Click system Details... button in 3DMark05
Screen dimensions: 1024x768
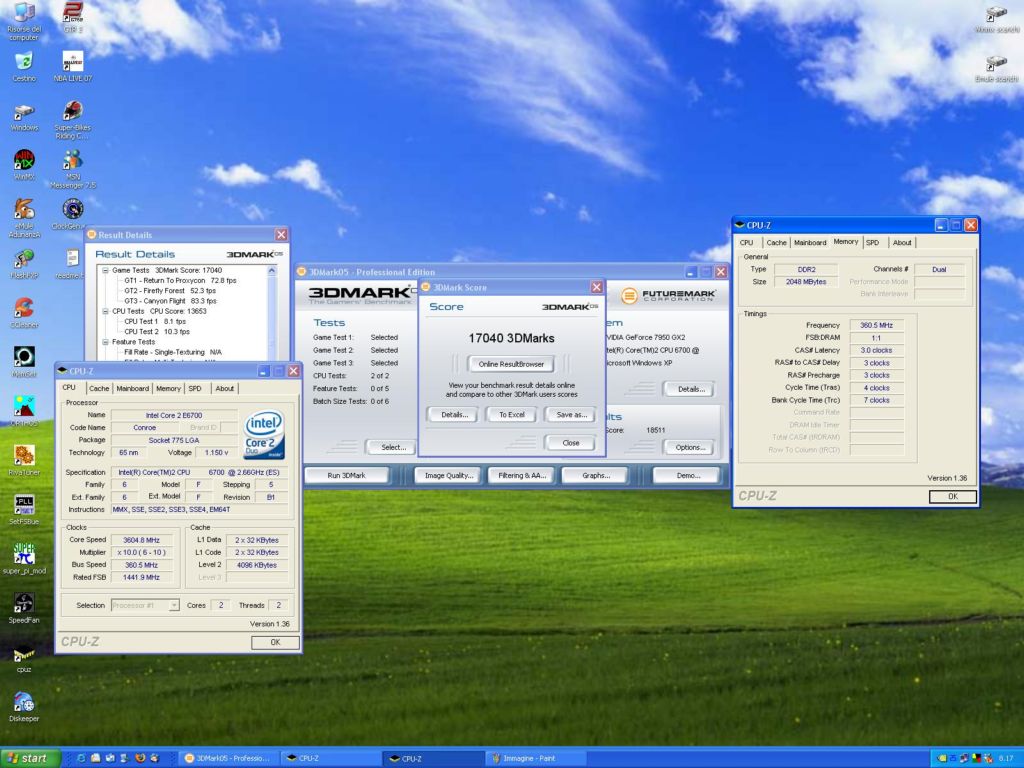pyautogui.click(x=690, y=389)
